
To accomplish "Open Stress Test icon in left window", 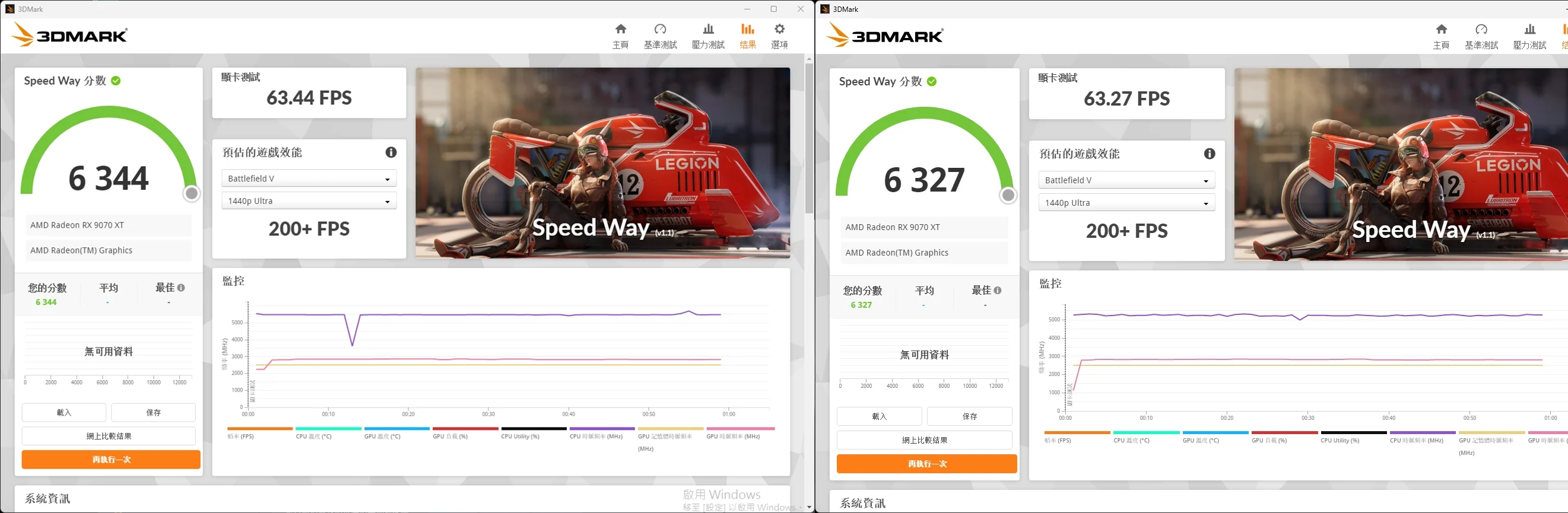I will pos(708,30).
